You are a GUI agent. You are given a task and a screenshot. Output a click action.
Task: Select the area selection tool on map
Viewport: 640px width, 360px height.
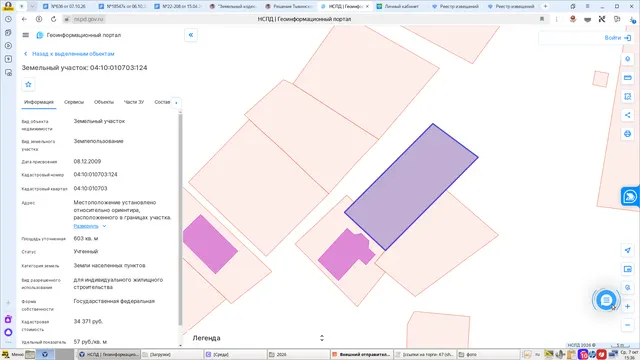(628, 96)
